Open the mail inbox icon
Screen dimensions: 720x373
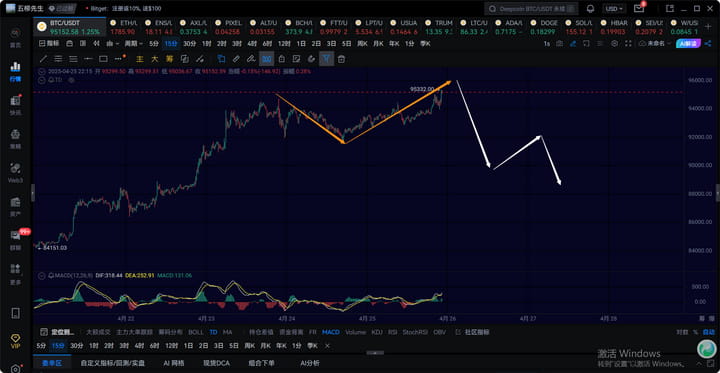click(x=639, y=9)
